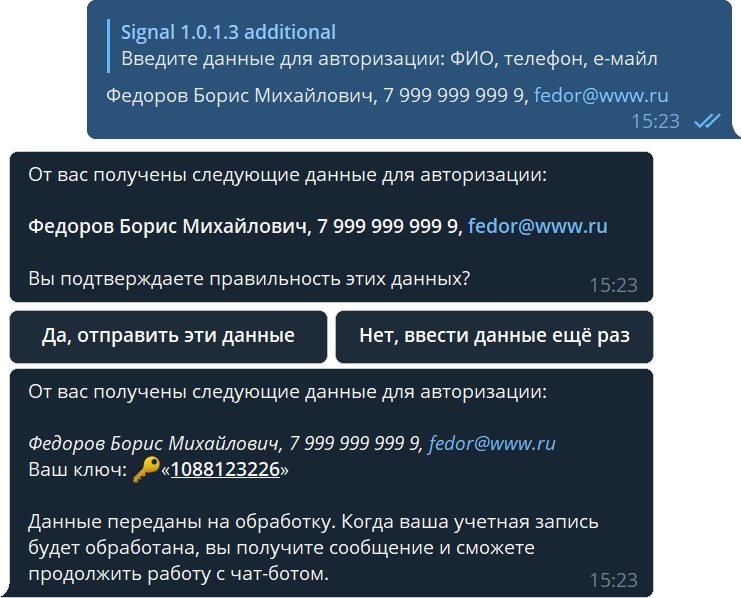Viewport: 741px width, 598px height.
Task: Click the fedor@www.ru link in the sent message
Action: tap(601, 95)
